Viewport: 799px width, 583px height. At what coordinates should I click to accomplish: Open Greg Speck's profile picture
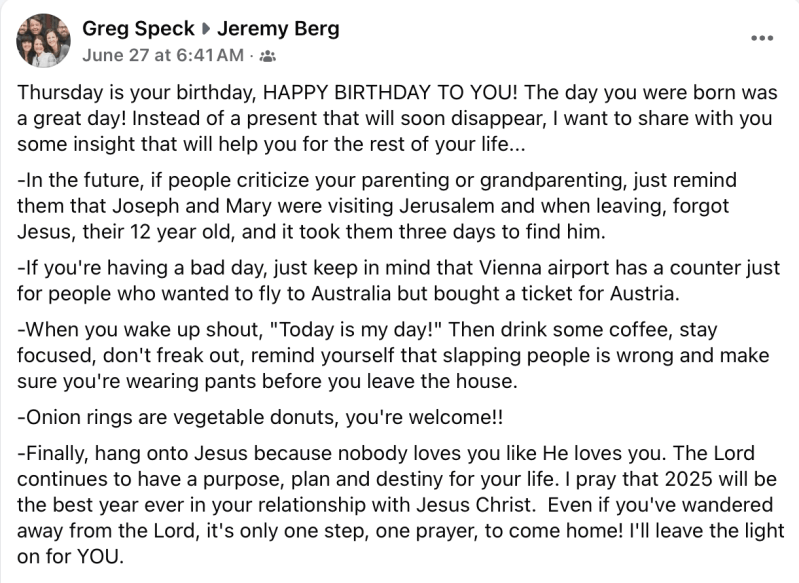44,40
